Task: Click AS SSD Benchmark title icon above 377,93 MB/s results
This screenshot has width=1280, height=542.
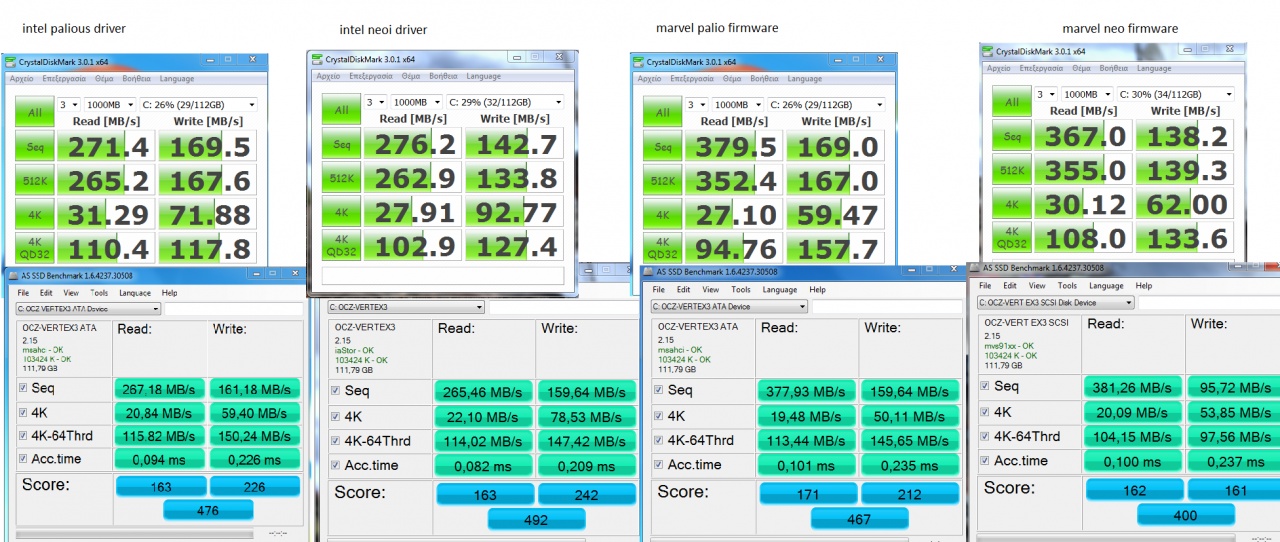Action: [x=650, y=272]
